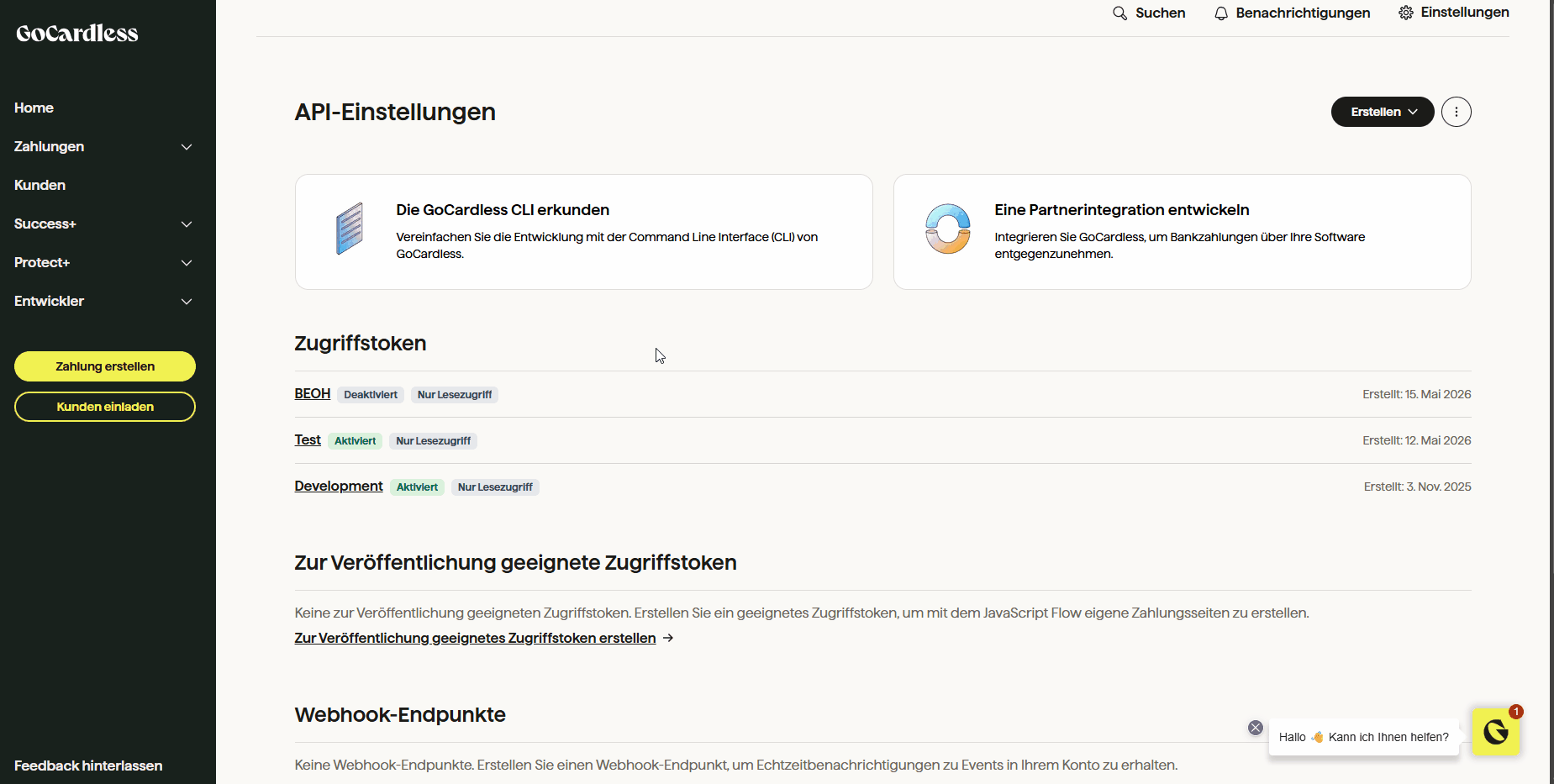The width and height of the screenshot is (1554, 784).
Task: Select the Success+ menu label
Action: (x=45, y=224)
